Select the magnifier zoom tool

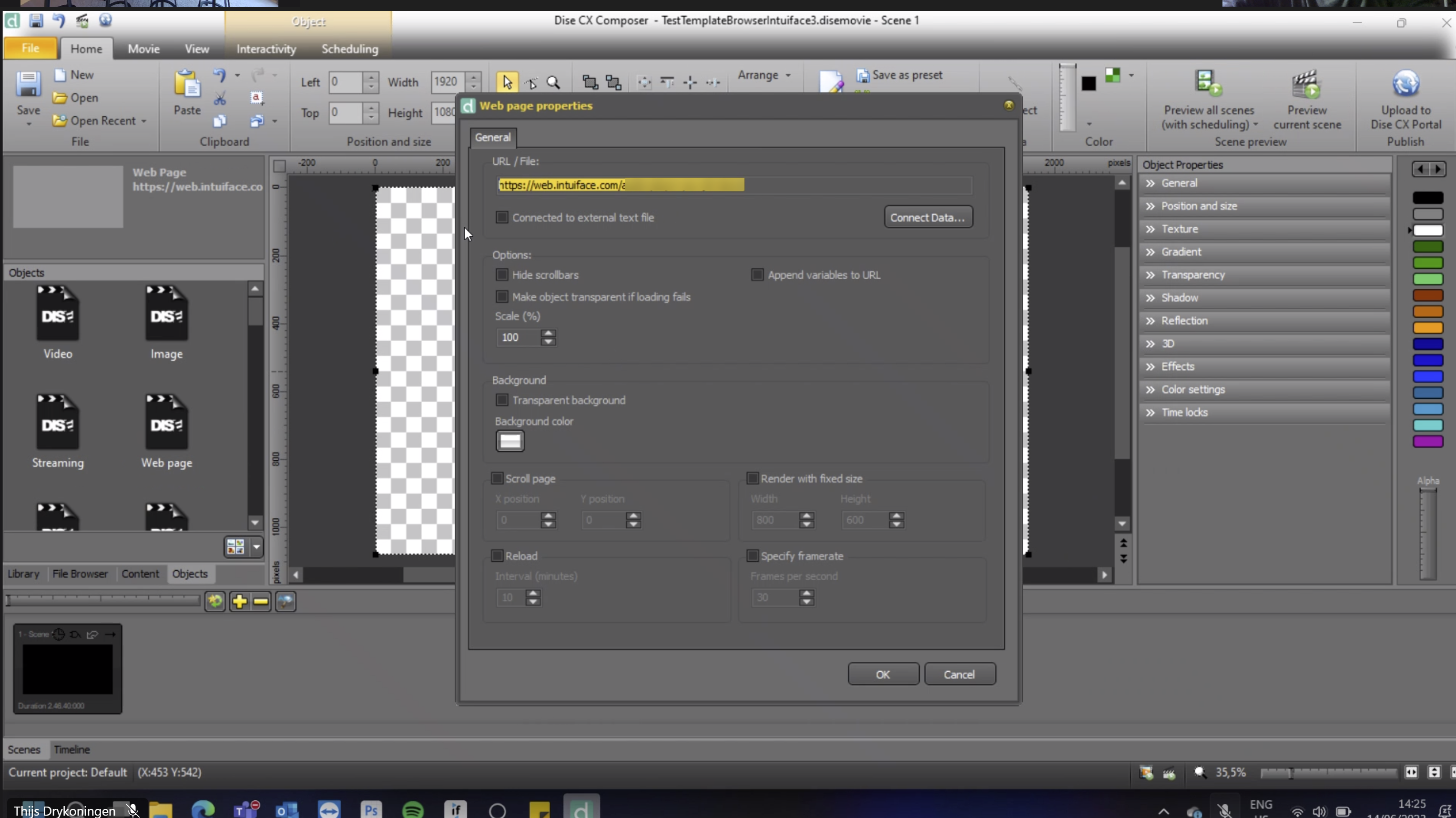(x=553, y=82)
